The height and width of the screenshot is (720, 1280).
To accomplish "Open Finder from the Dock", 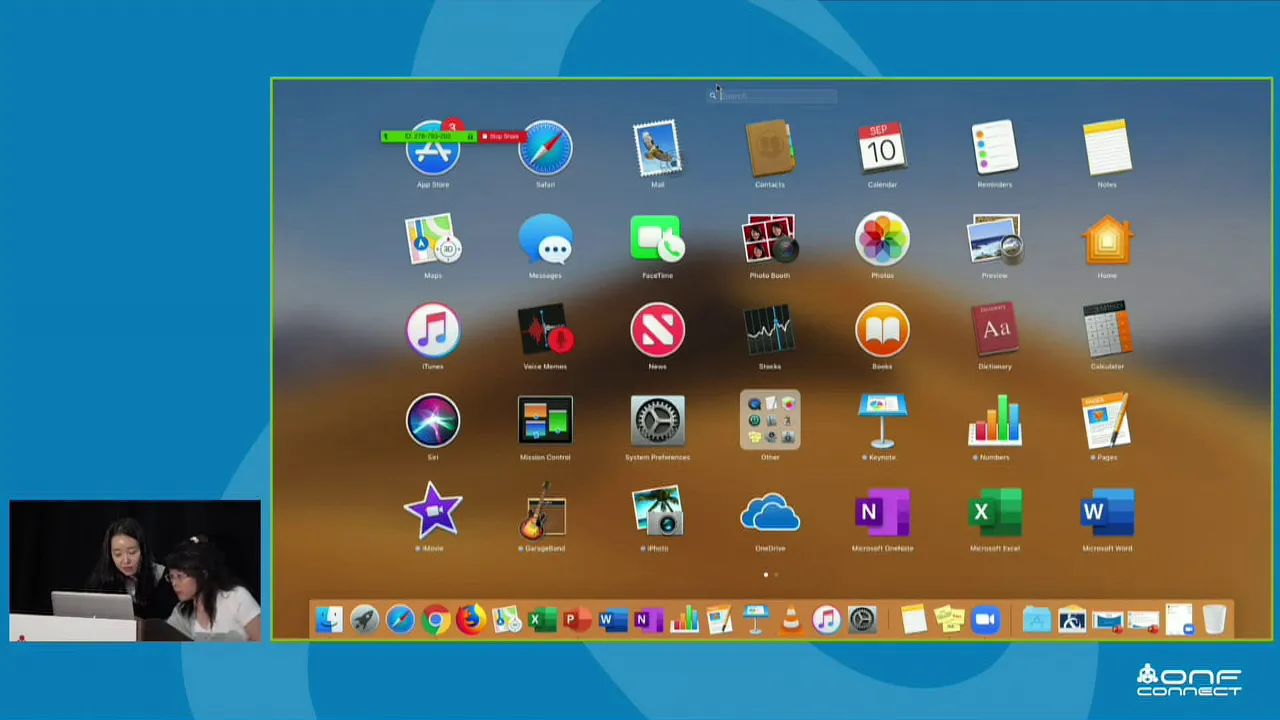I will [329, 620].
